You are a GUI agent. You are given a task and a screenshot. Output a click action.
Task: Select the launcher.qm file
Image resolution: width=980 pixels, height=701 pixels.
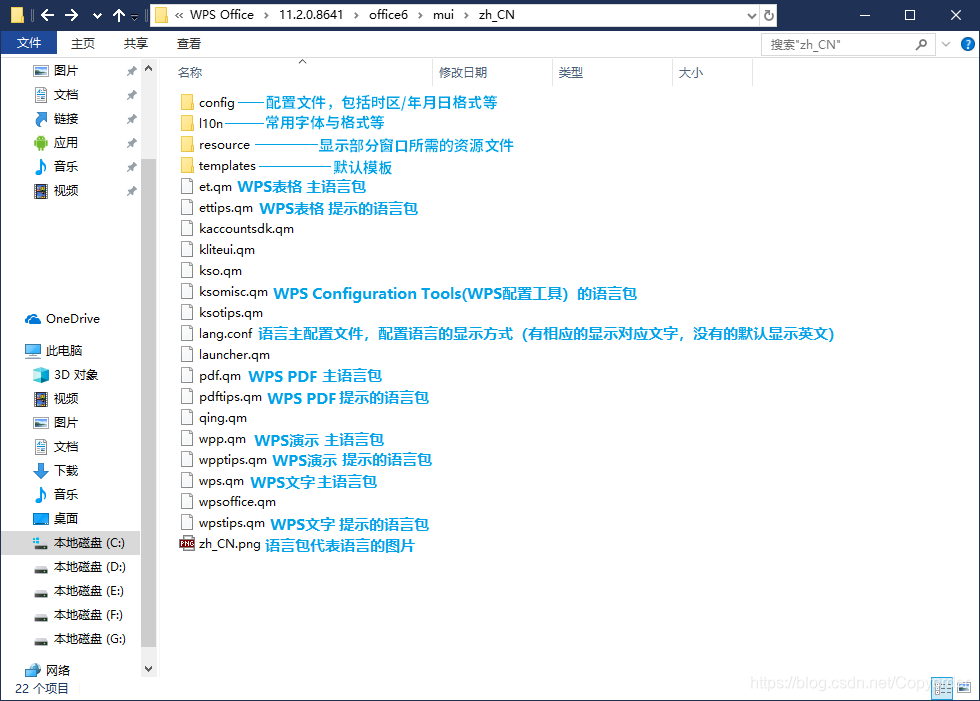point(234,355)
